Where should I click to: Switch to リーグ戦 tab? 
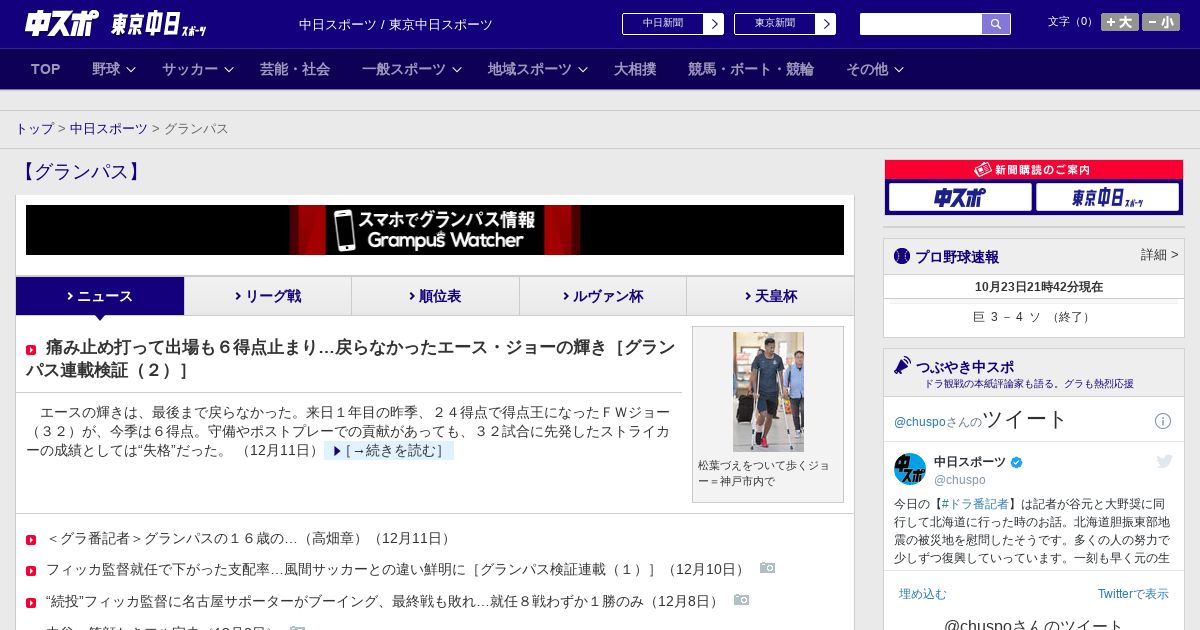point(268,296)
